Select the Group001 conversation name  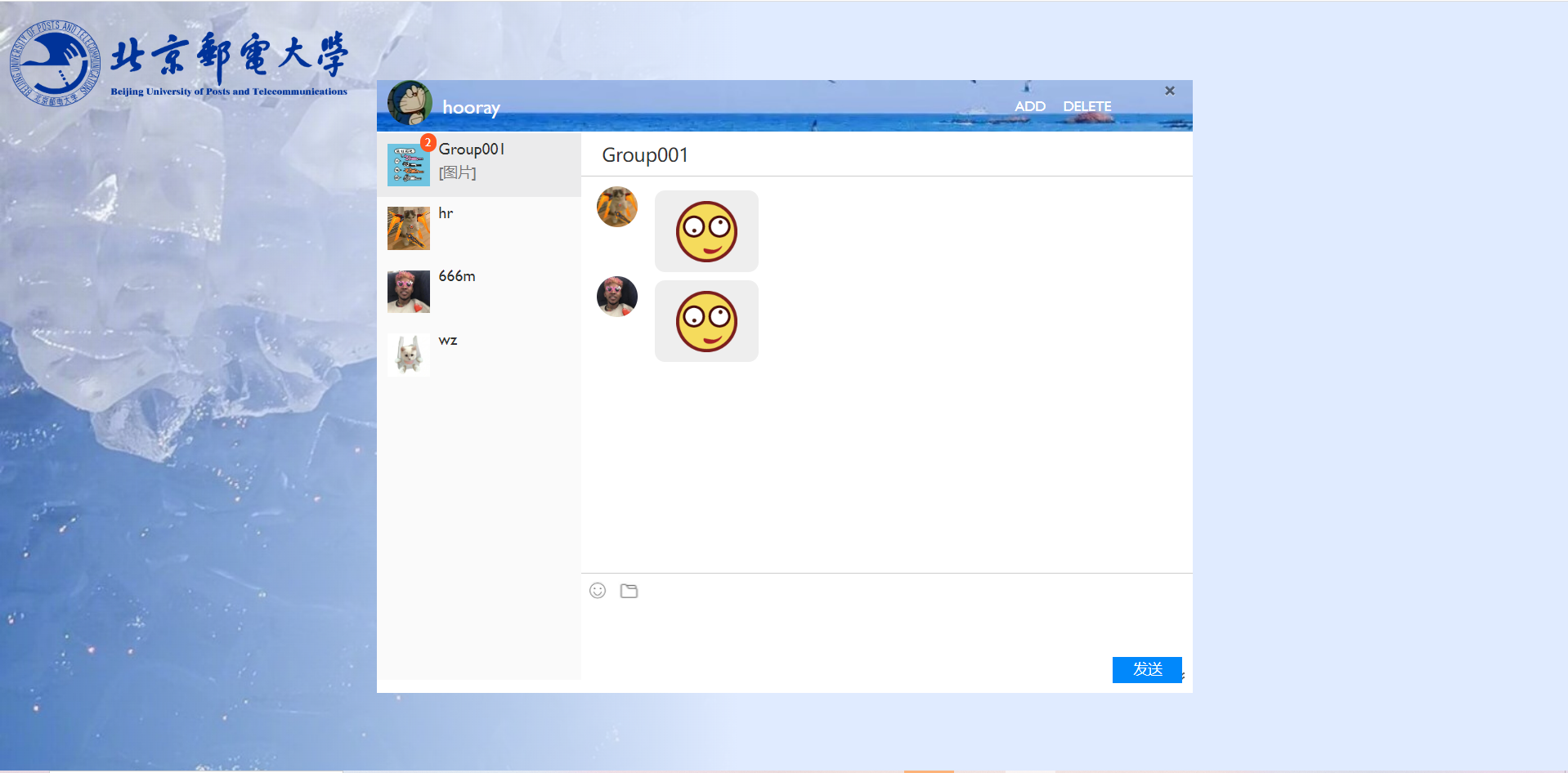click(472, 150)
